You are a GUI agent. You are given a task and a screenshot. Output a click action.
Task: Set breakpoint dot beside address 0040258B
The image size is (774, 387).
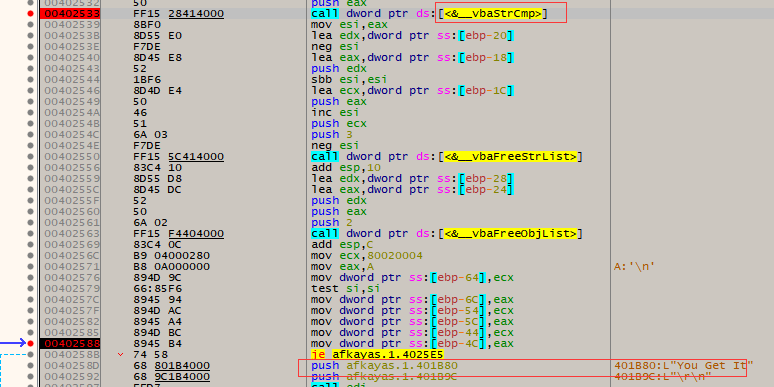(x=31, y=354)
